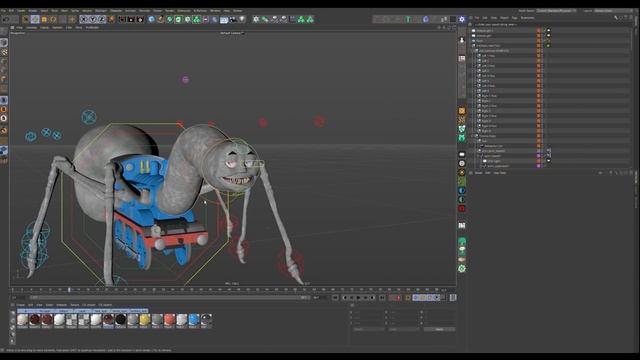Toggle the Z axis lock
The image size is (640, 360).
(x=102, y=19)
